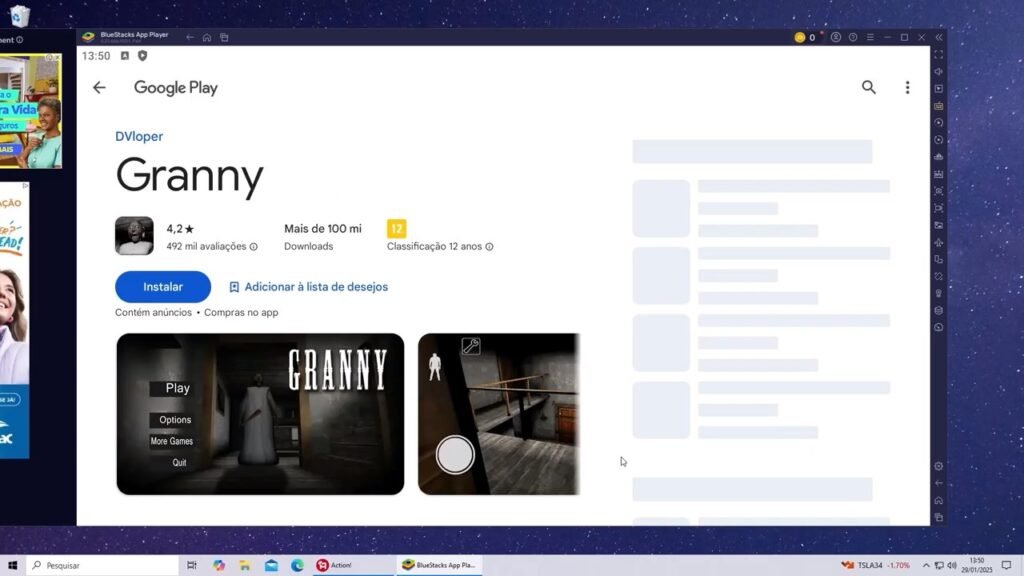Open the Windows notification center
Image resolution: width=1024 pixels, height=576 pixels.
(x=1006, y=565)
